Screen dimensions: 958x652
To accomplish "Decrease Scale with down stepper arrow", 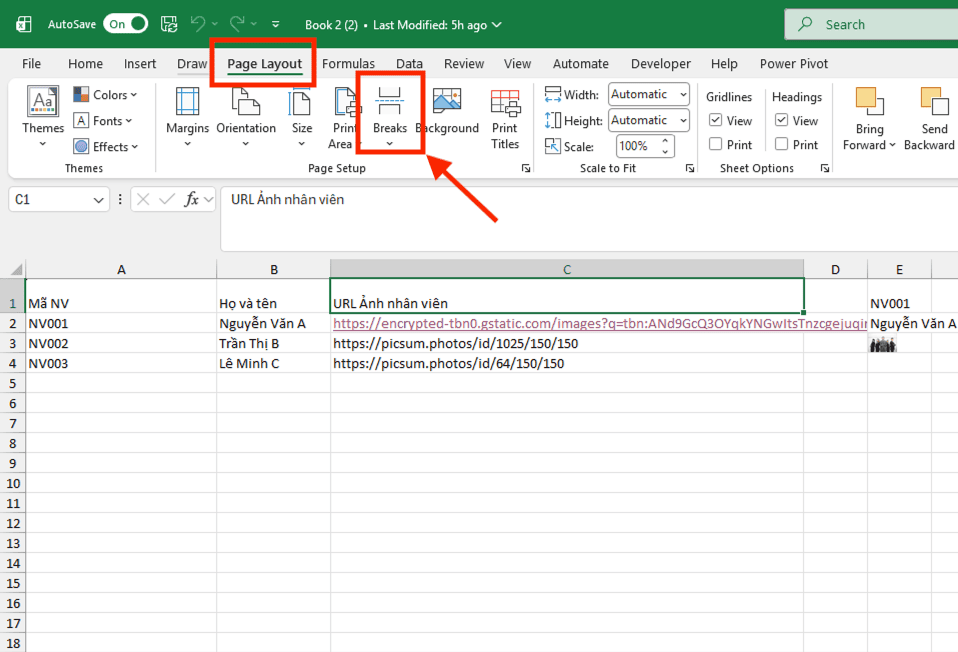I will [665, 152].
